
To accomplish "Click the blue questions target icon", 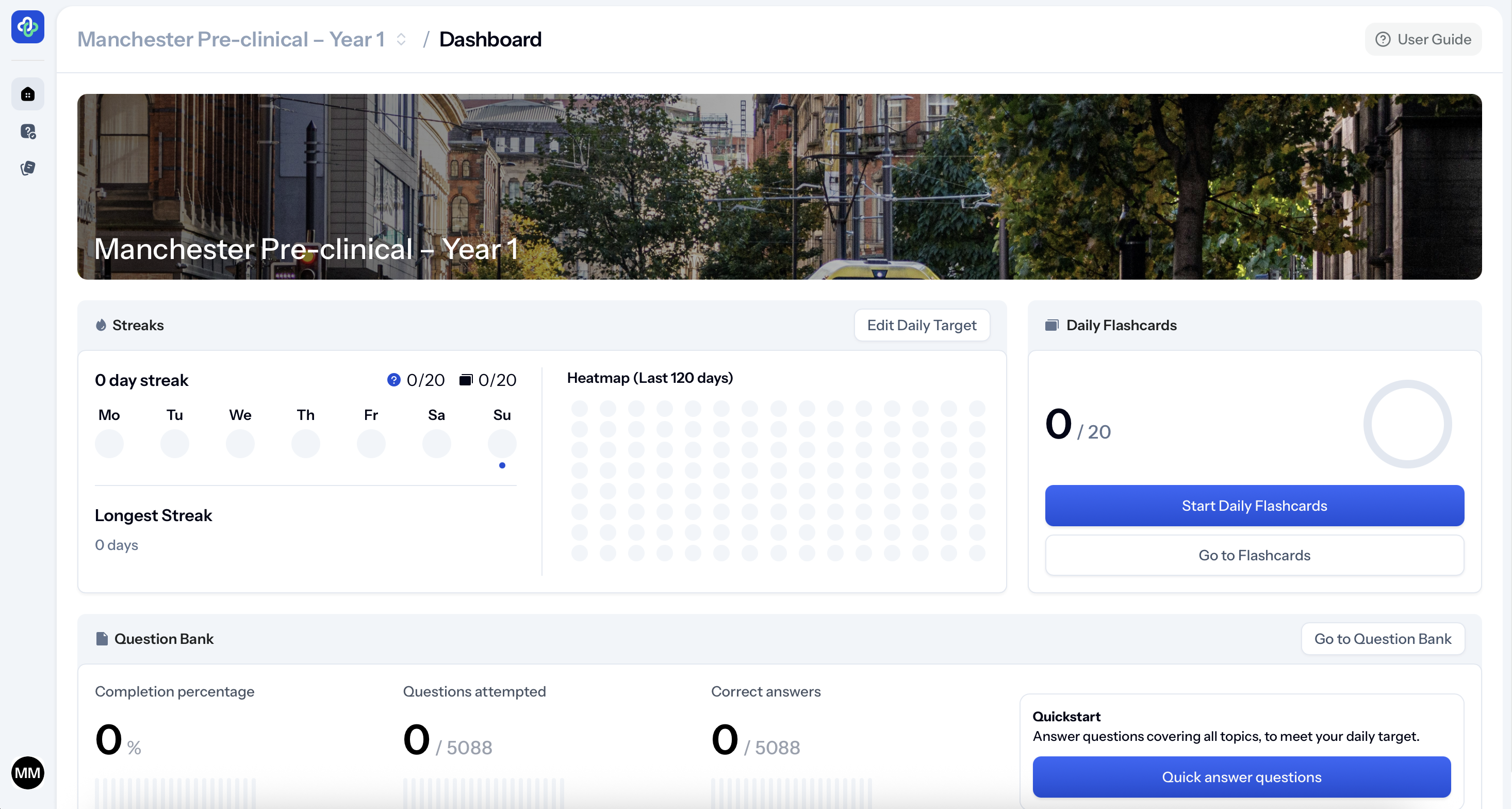I will 393,380.
